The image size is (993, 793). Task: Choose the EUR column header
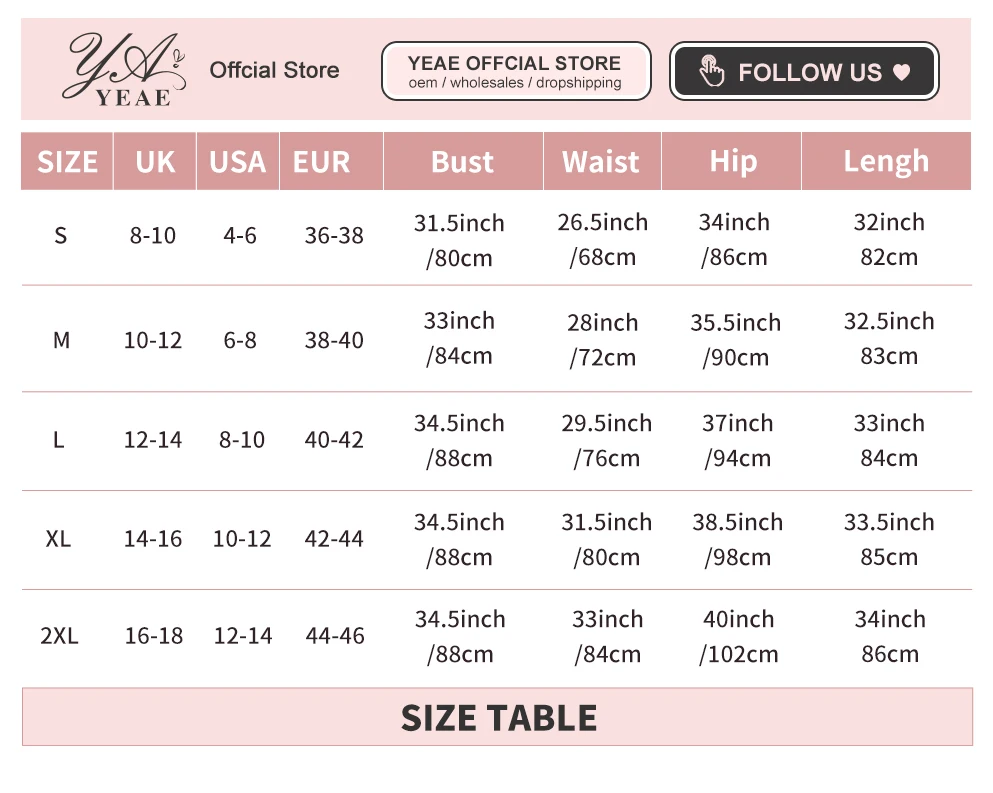click(x=322, y=162)
